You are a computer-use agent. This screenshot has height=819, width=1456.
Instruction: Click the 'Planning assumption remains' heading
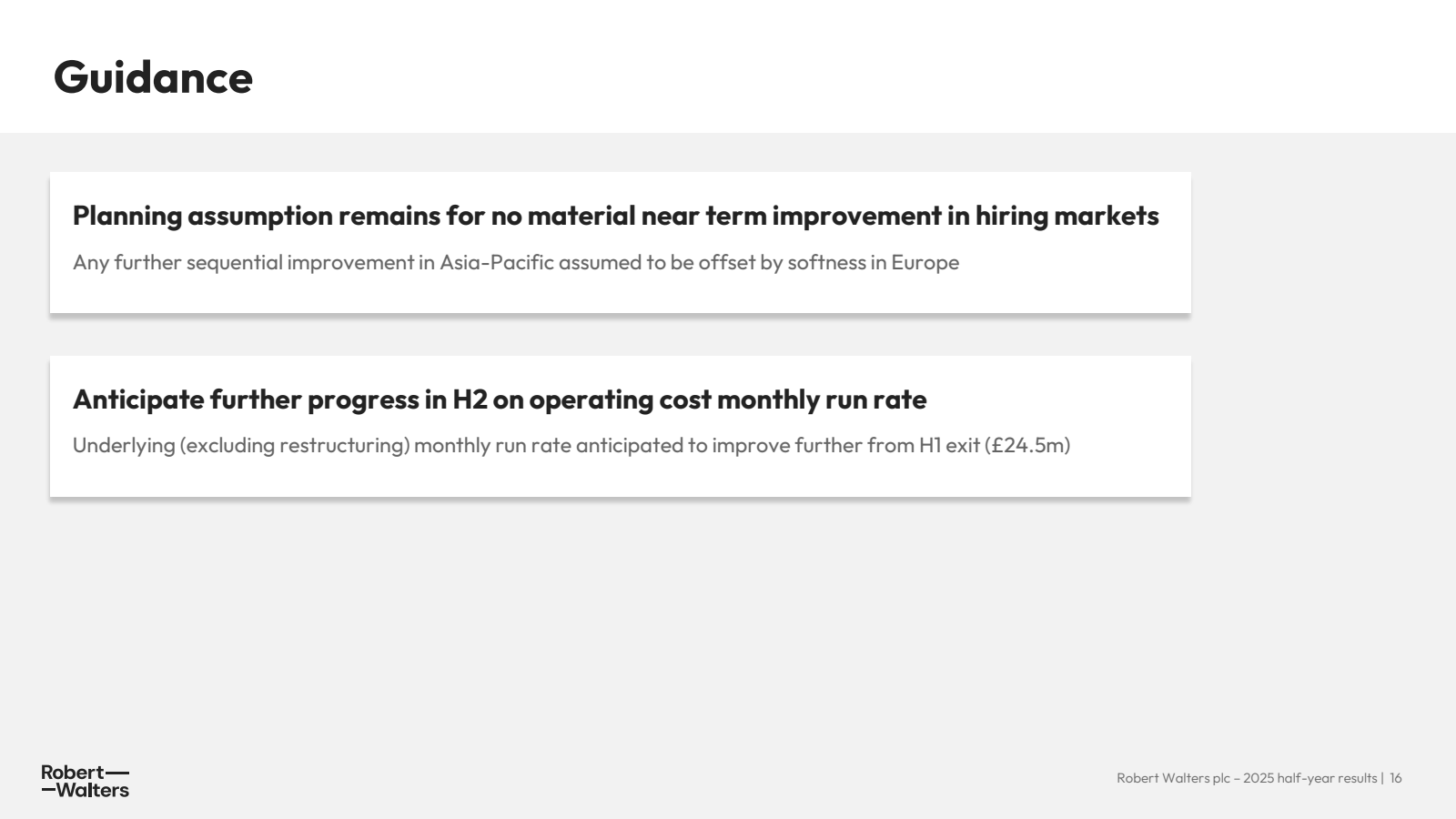pyautogui.click(x=615, y=216)
